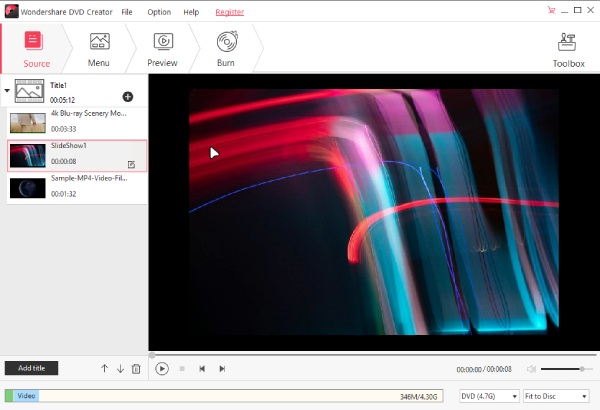The width and height of the screenshot is (600, 410).
Task: Click the '00:03:33' clip duration
Action: pos(64,129)
